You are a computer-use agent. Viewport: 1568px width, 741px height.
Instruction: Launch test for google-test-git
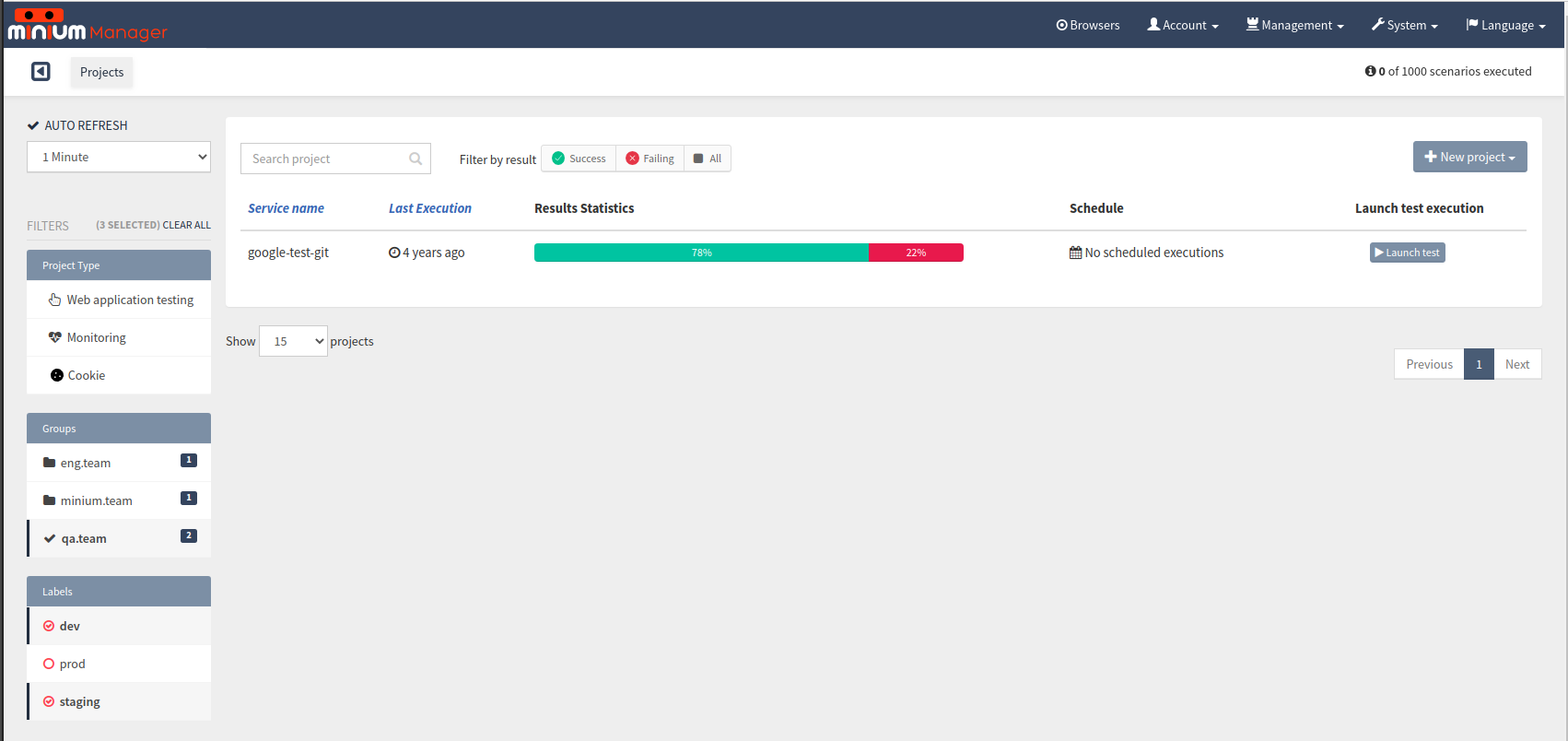coord(1407,253)
